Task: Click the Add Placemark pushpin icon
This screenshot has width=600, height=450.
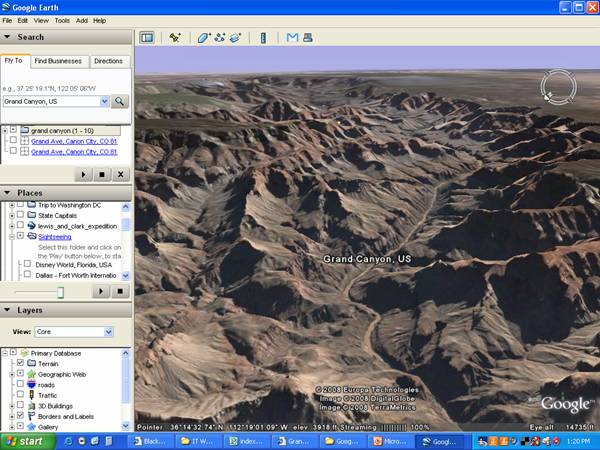Action: point(175,38)
